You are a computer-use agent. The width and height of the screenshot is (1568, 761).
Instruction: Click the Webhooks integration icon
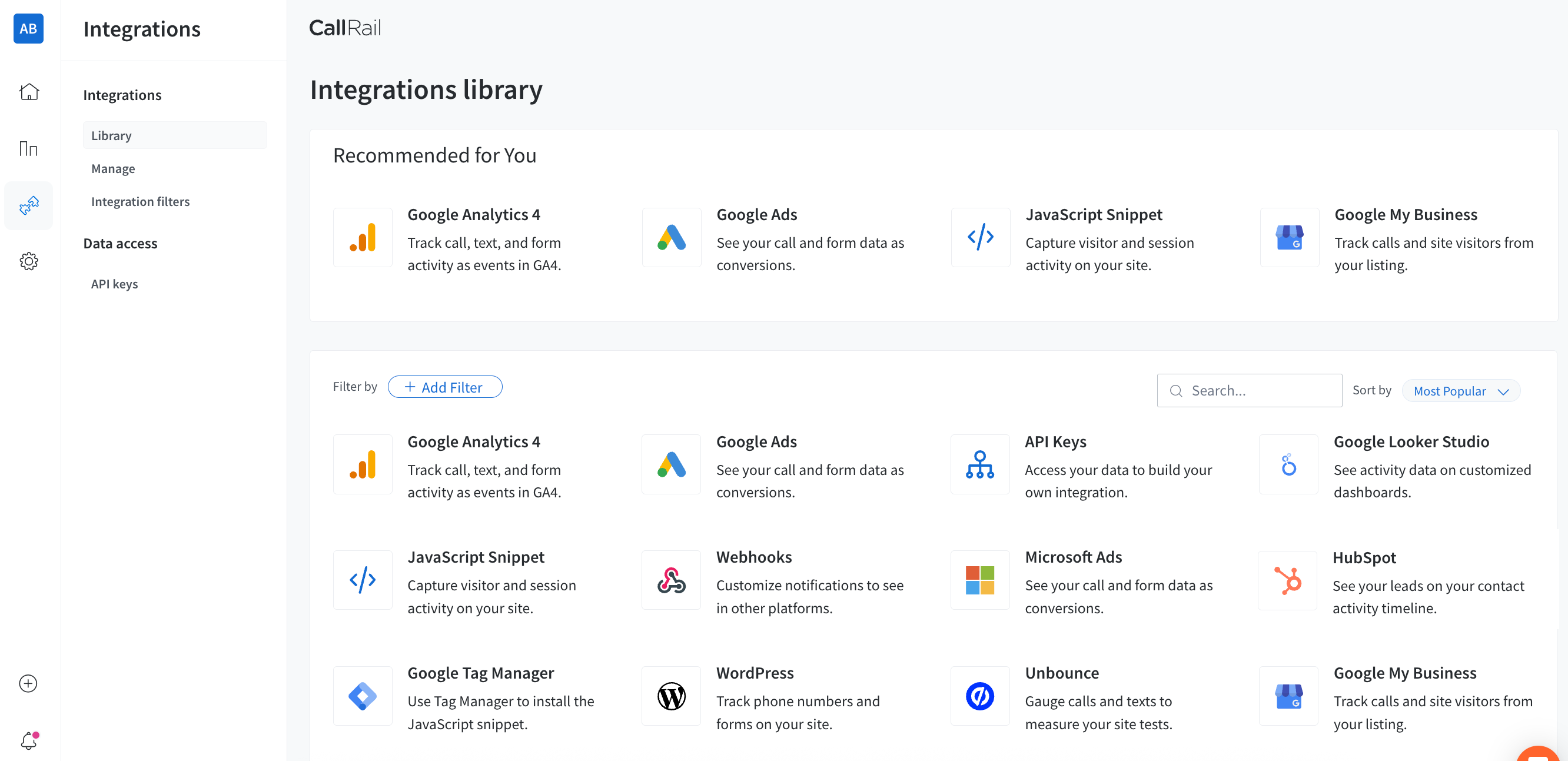point(671,580)
